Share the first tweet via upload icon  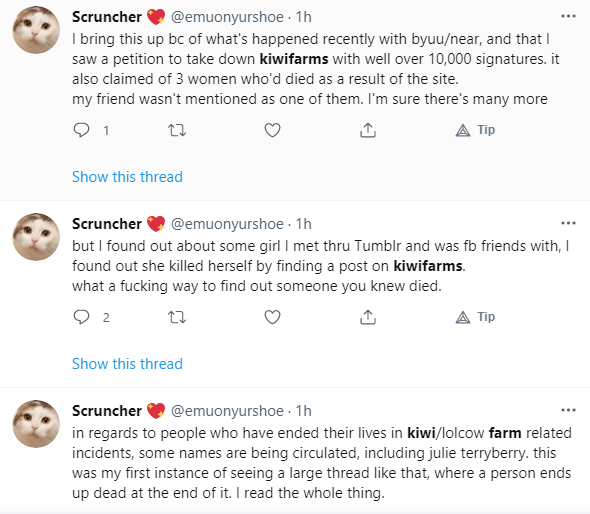pos(368,130)
